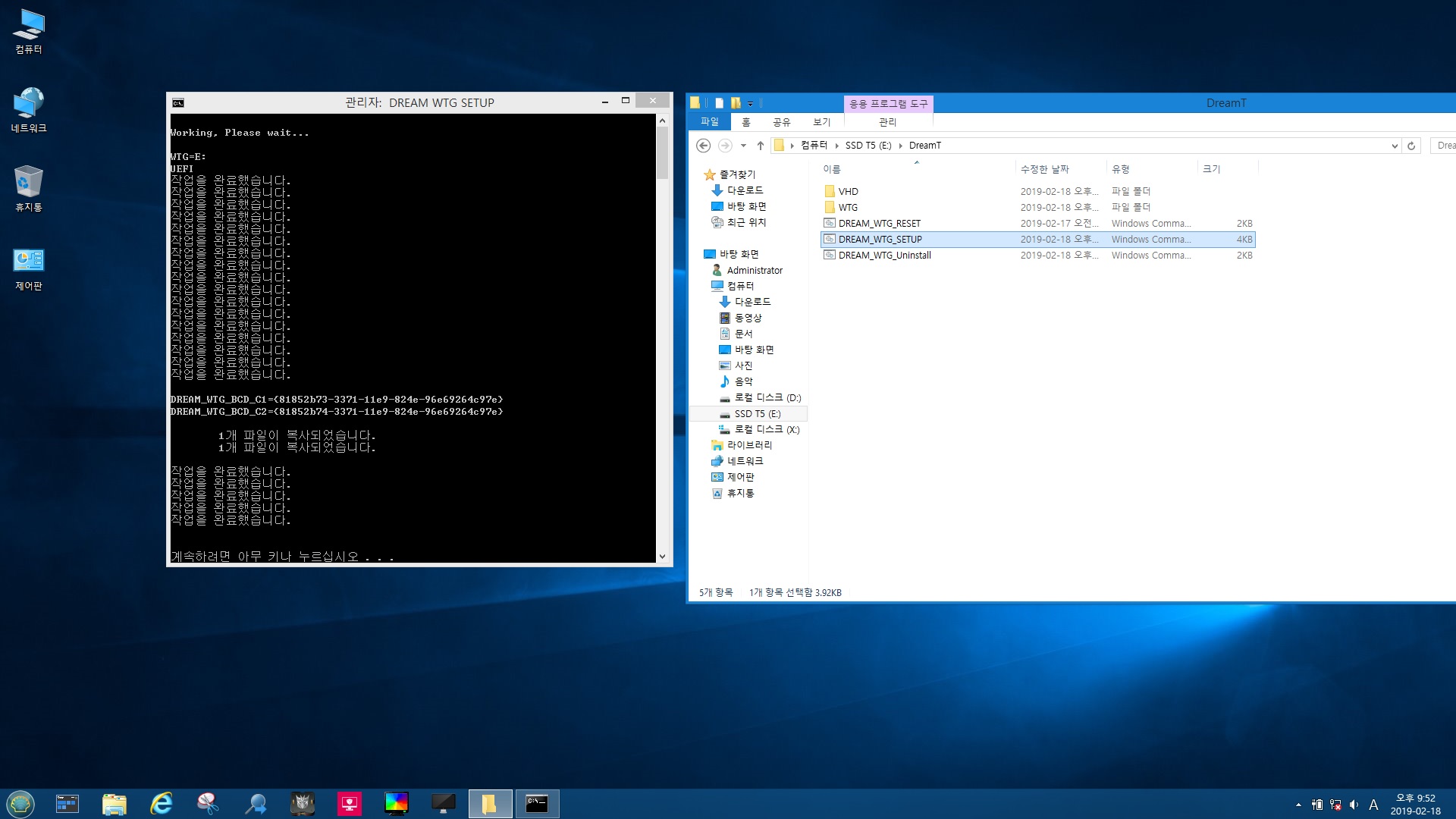The width and height of the screenshot is (1456, 819).
Task: Click the new folder quick access icon in Explorer
Action: (735, 103)
